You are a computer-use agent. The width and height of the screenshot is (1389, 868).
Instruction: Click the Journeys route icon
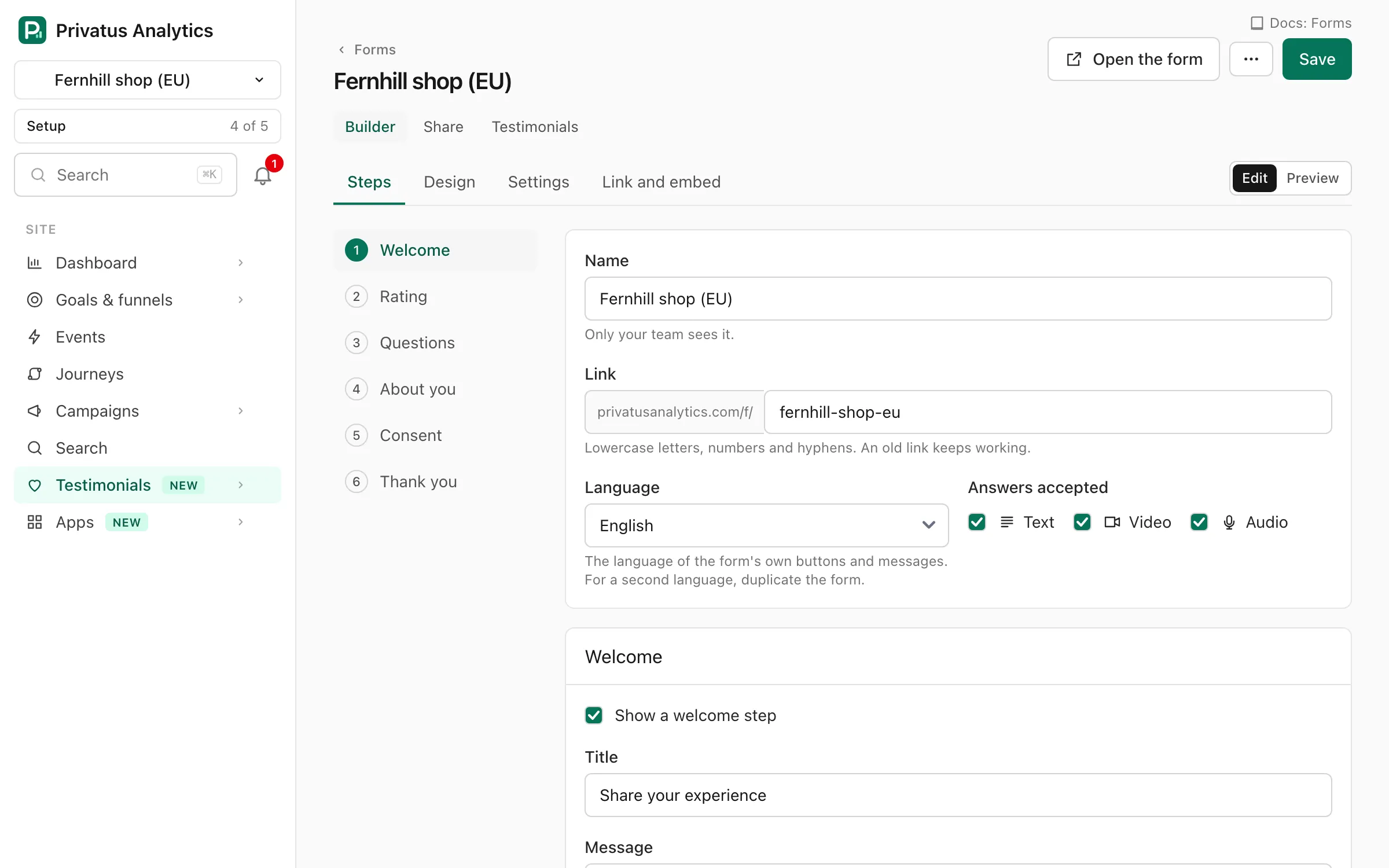click(35, 374)
